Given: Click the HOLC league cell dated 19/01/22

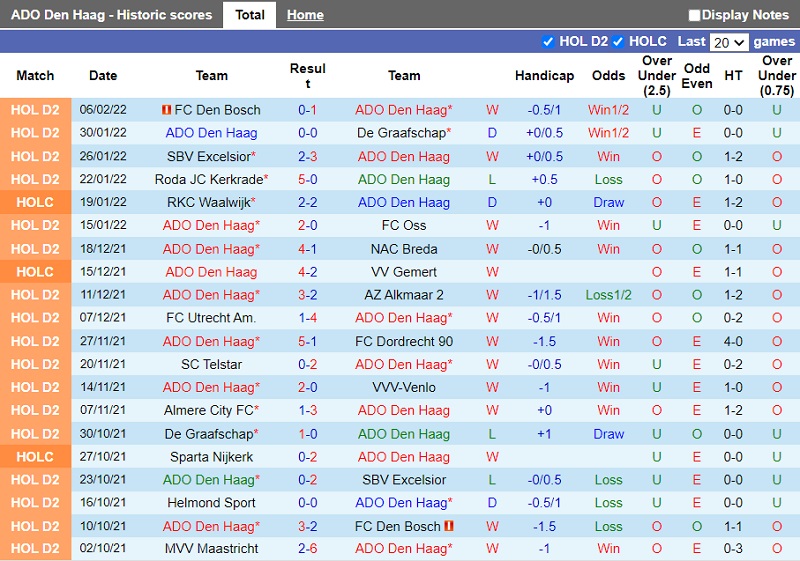Looking at the screenshot, I should (35, 202).
